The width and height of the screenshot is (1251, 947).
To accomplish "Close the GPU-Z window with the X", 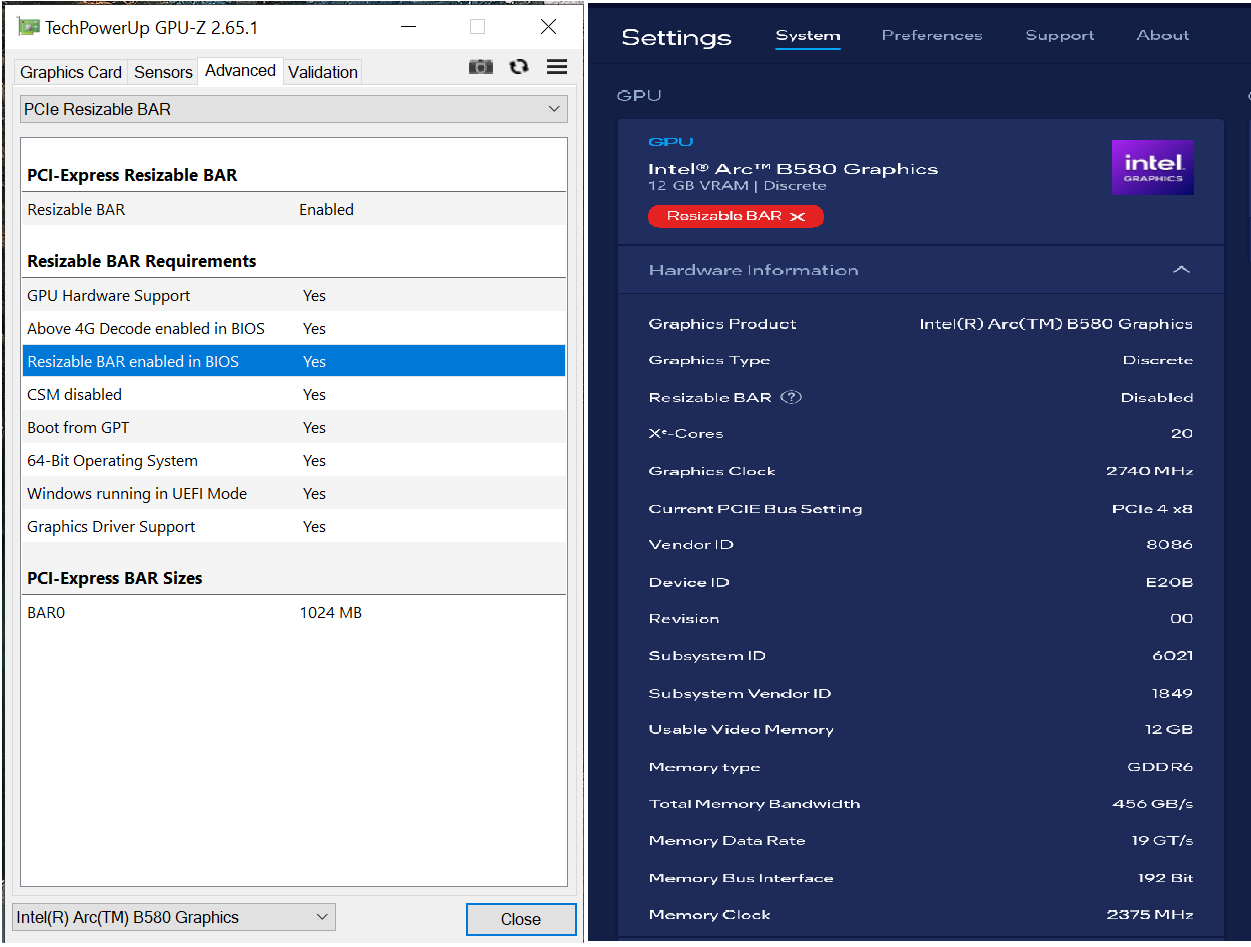I will (548, 27).
